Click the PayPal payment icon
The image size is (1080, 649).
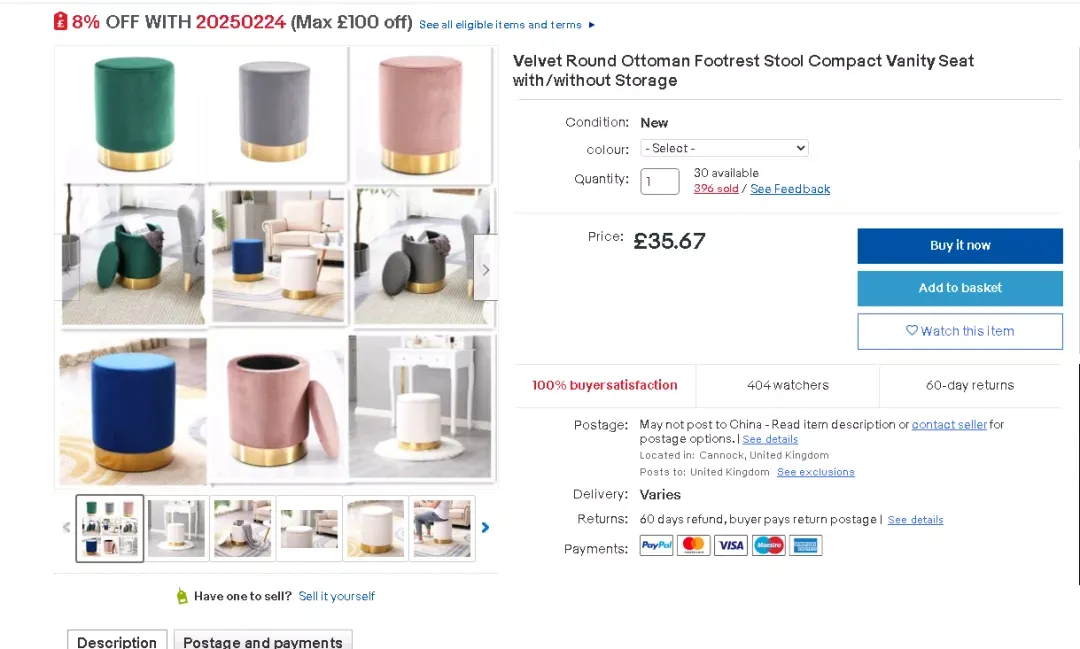(656, 546)
